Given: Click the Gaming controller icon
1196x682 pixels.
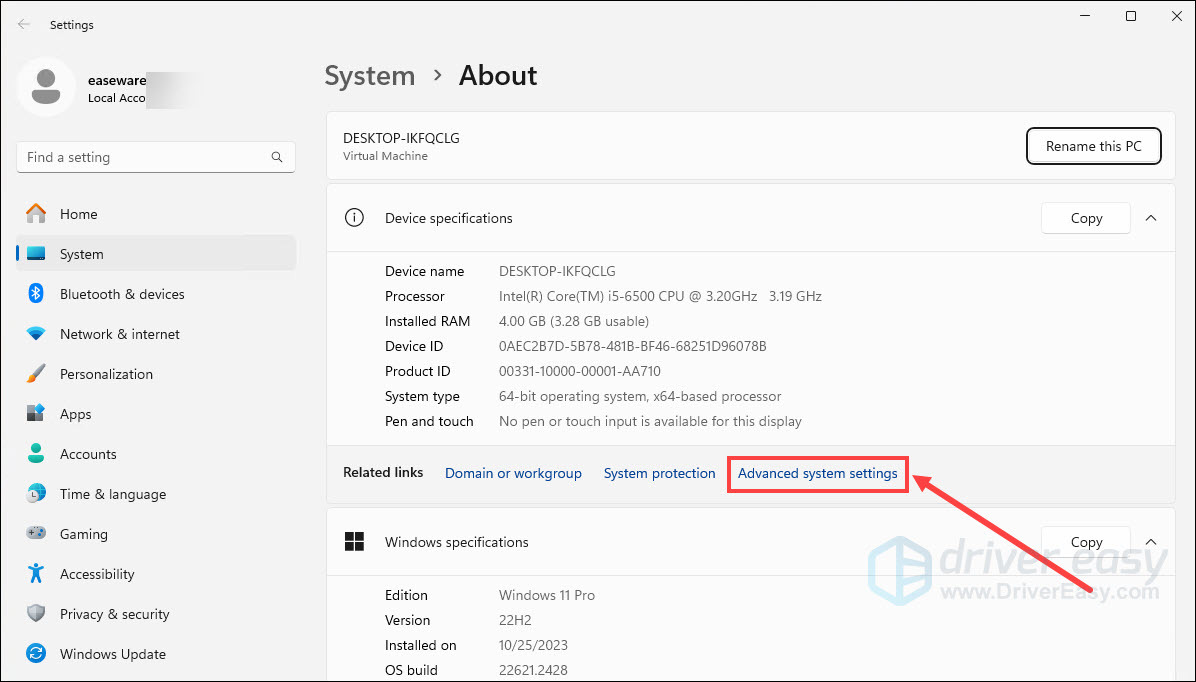Looking at the screenshot, I should pyautogui.click(x=36, y=533).
